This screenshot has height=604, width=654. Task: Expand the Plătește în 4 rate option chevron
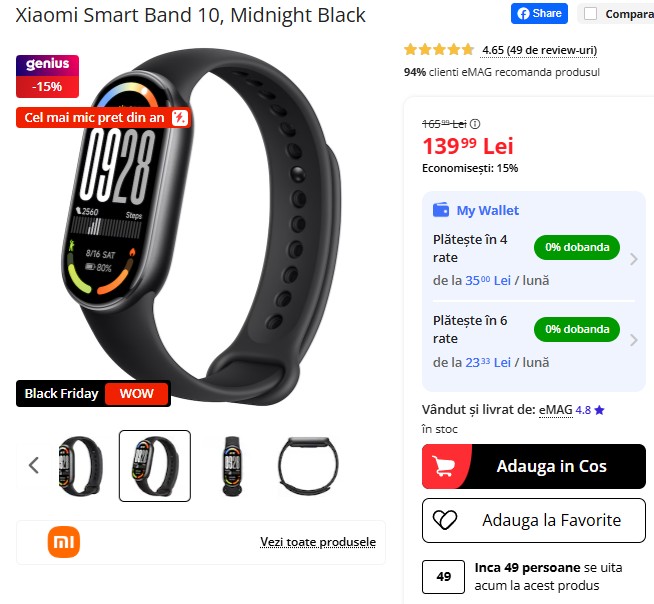634,259
